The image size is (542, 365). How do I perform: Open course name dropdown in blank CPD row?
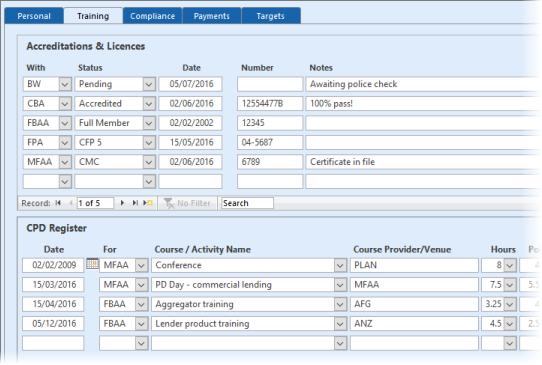340,343
